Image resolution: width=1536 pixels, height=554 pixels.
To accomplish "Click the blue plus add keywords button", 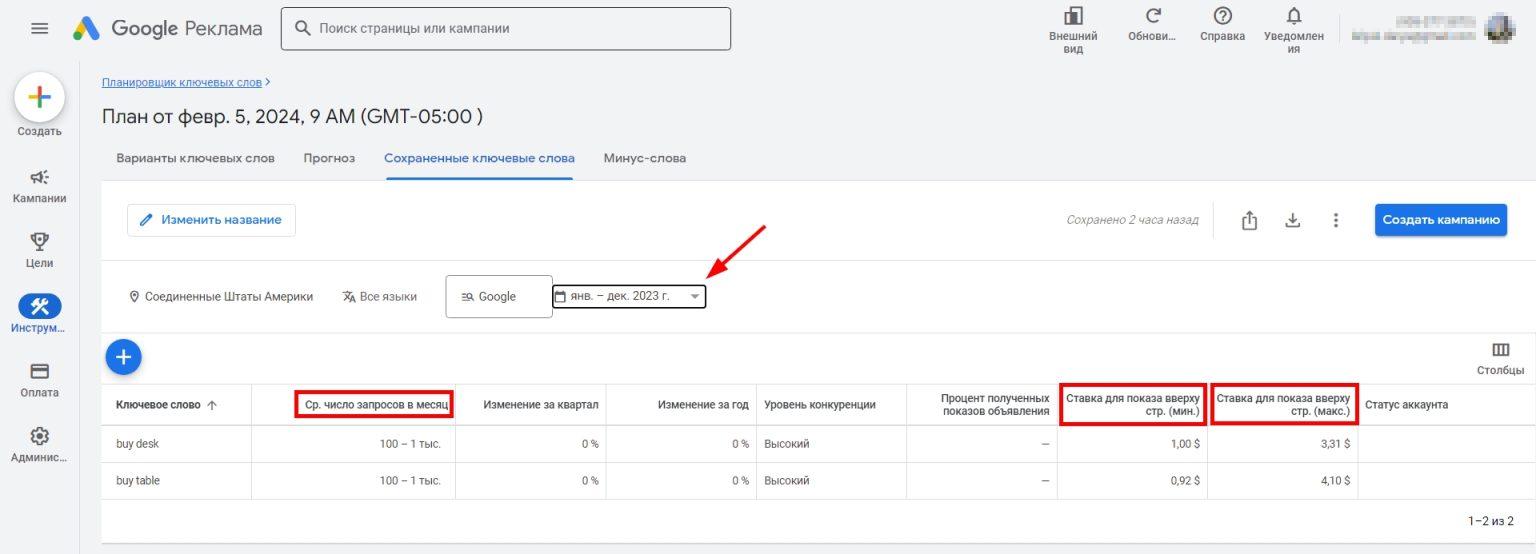I will click(124, 357).
